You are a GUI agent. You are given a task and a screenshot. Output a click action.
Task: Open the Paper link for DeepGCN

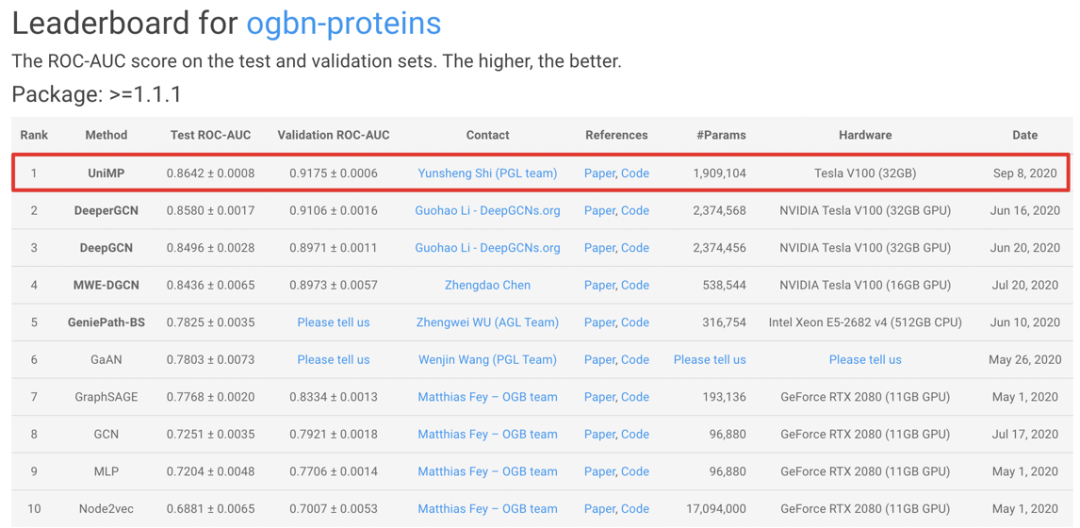pyautogui.click(x=599, y=248)
